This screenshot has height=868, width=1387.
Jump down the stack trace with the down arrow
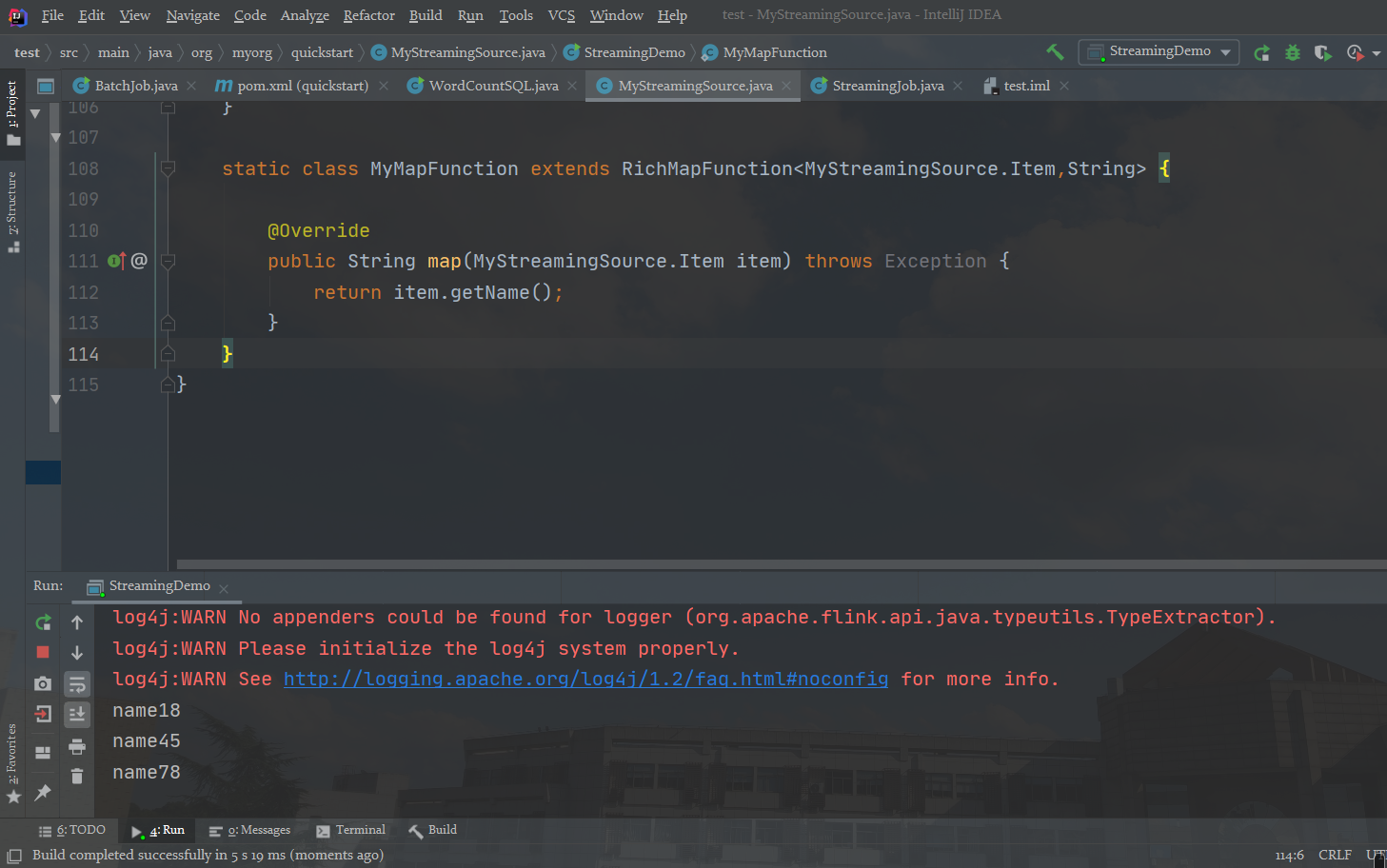coord(77,653)
